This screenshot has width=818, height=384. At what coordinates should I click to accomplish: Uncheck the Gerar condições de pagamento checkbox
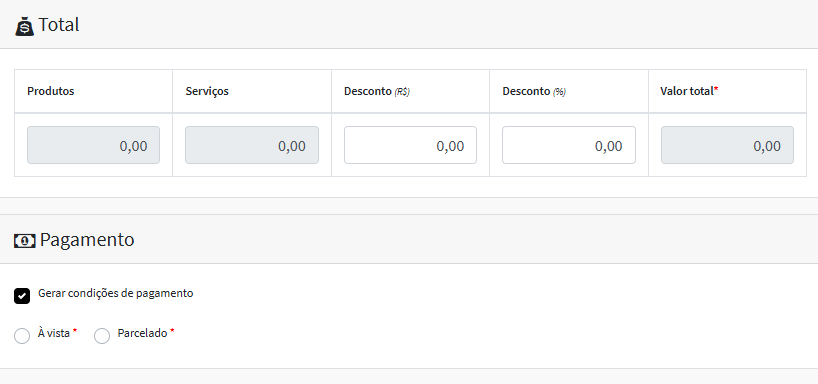(22, 296)
